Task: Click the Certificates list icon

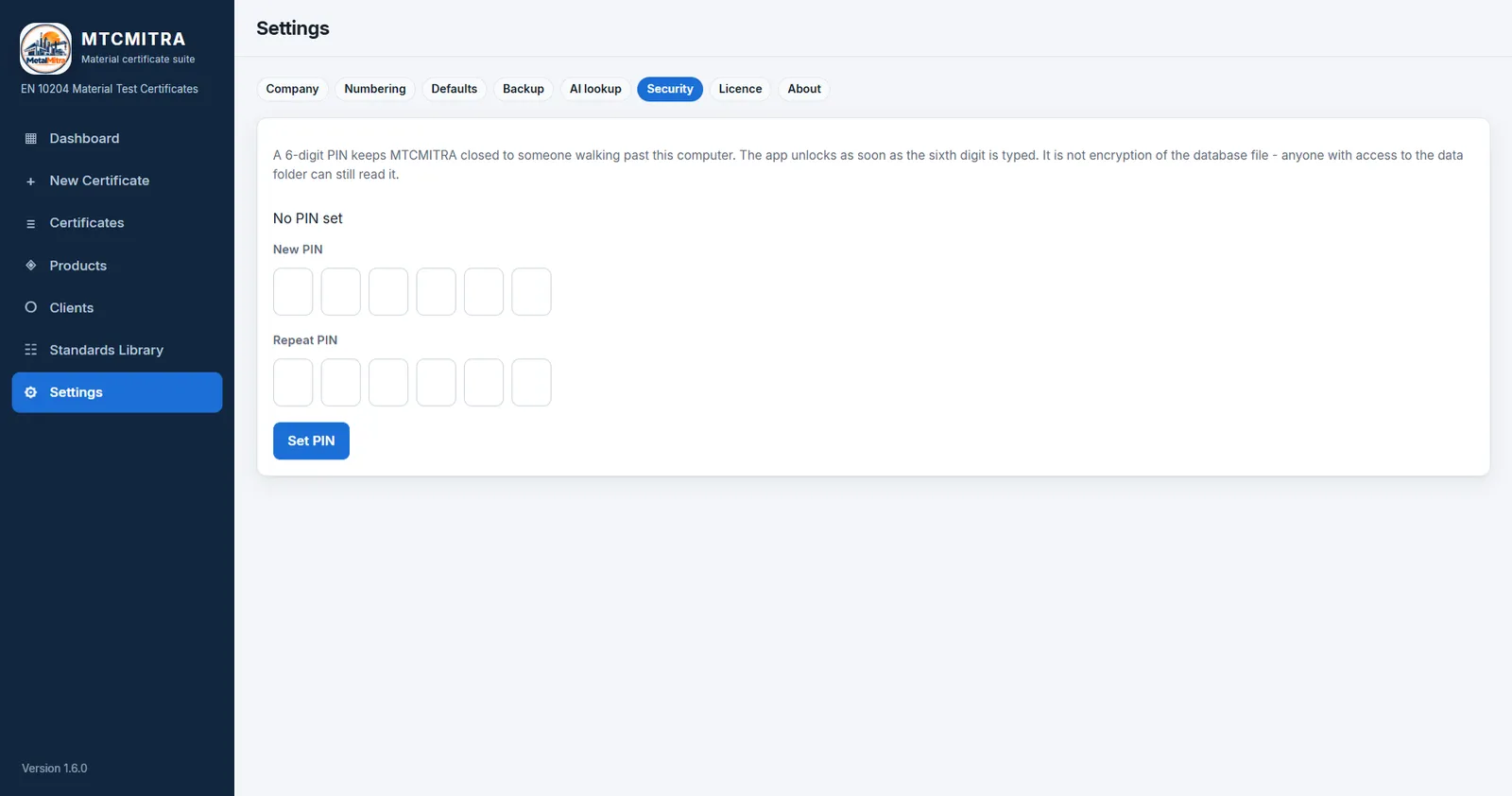Action: click(x=30, y=224)
